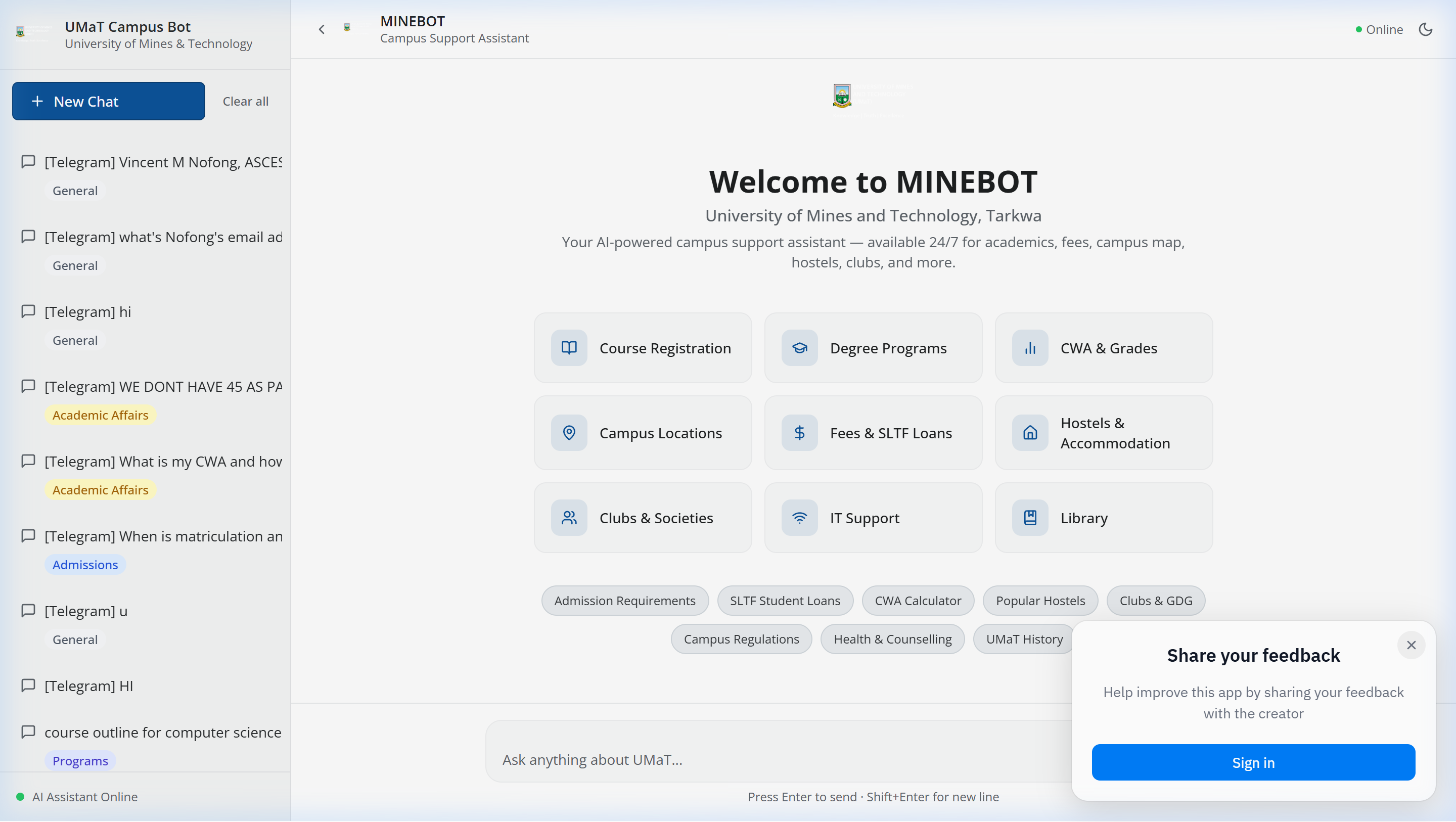
Task: Click the chat icon beside '[Telegram] hi'
Action: 28,311
